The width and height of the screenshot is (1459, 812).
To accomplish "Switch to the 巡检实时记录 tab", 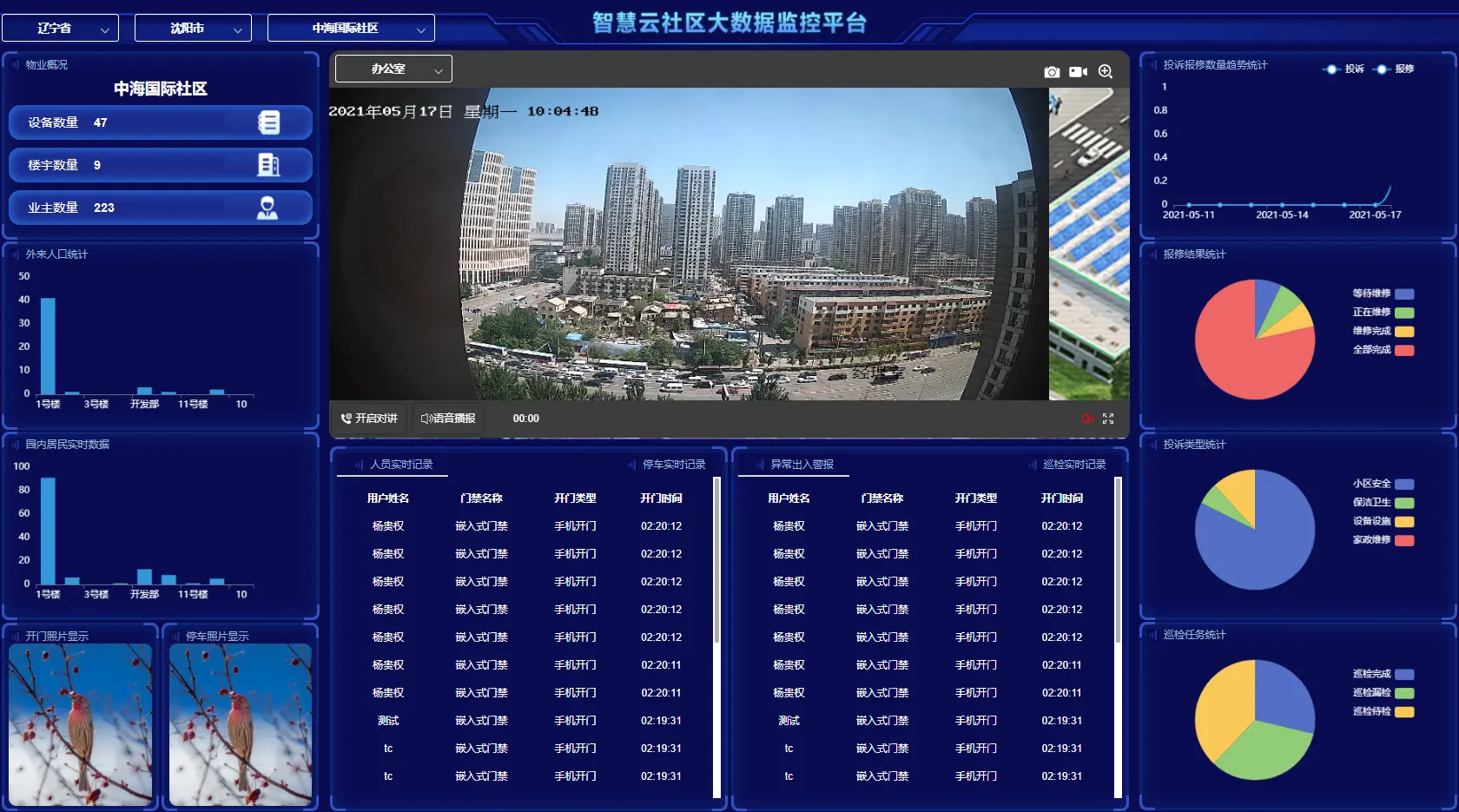I will (x=1073, y=465).
